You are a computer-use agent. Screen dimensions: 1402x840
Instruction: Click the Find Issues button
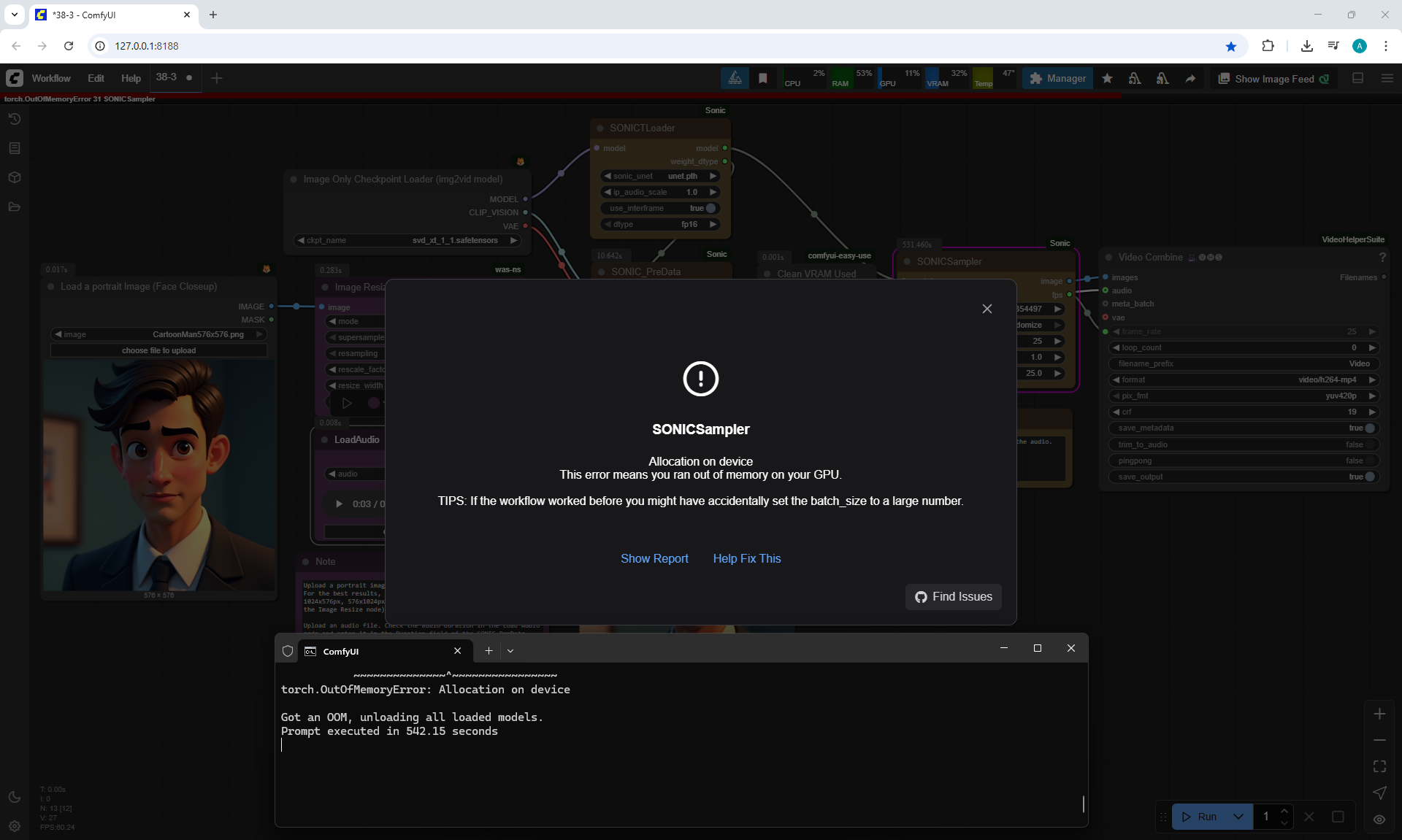pos(953,596)
